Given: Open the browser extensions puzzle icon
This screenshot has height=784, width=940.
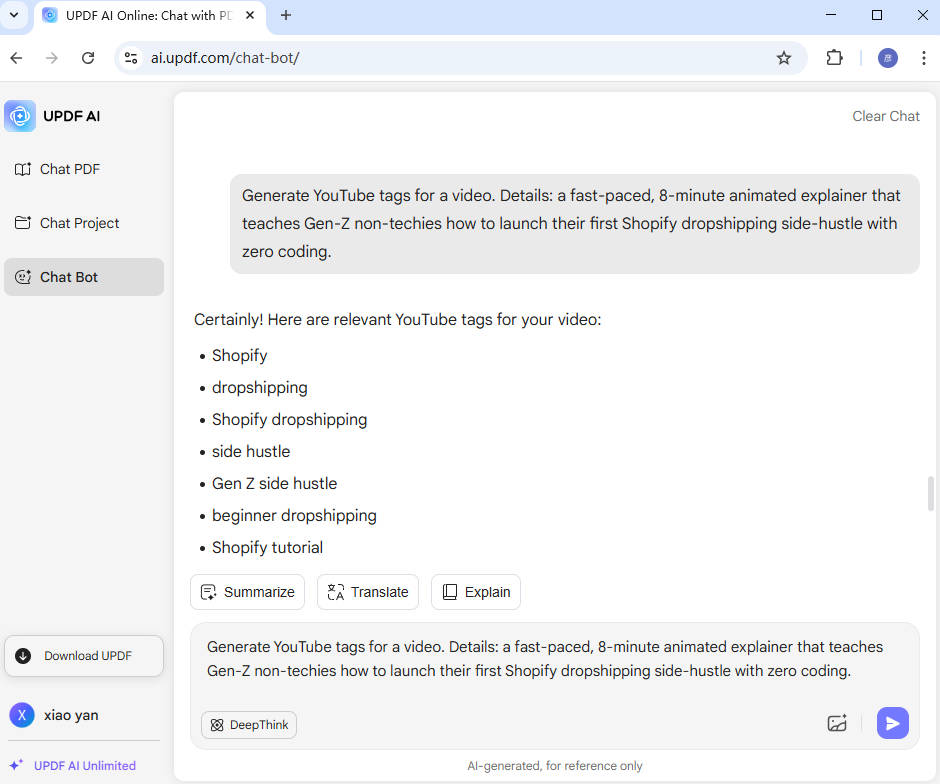Looking at the screenshot, I should (x=834, y=58).
